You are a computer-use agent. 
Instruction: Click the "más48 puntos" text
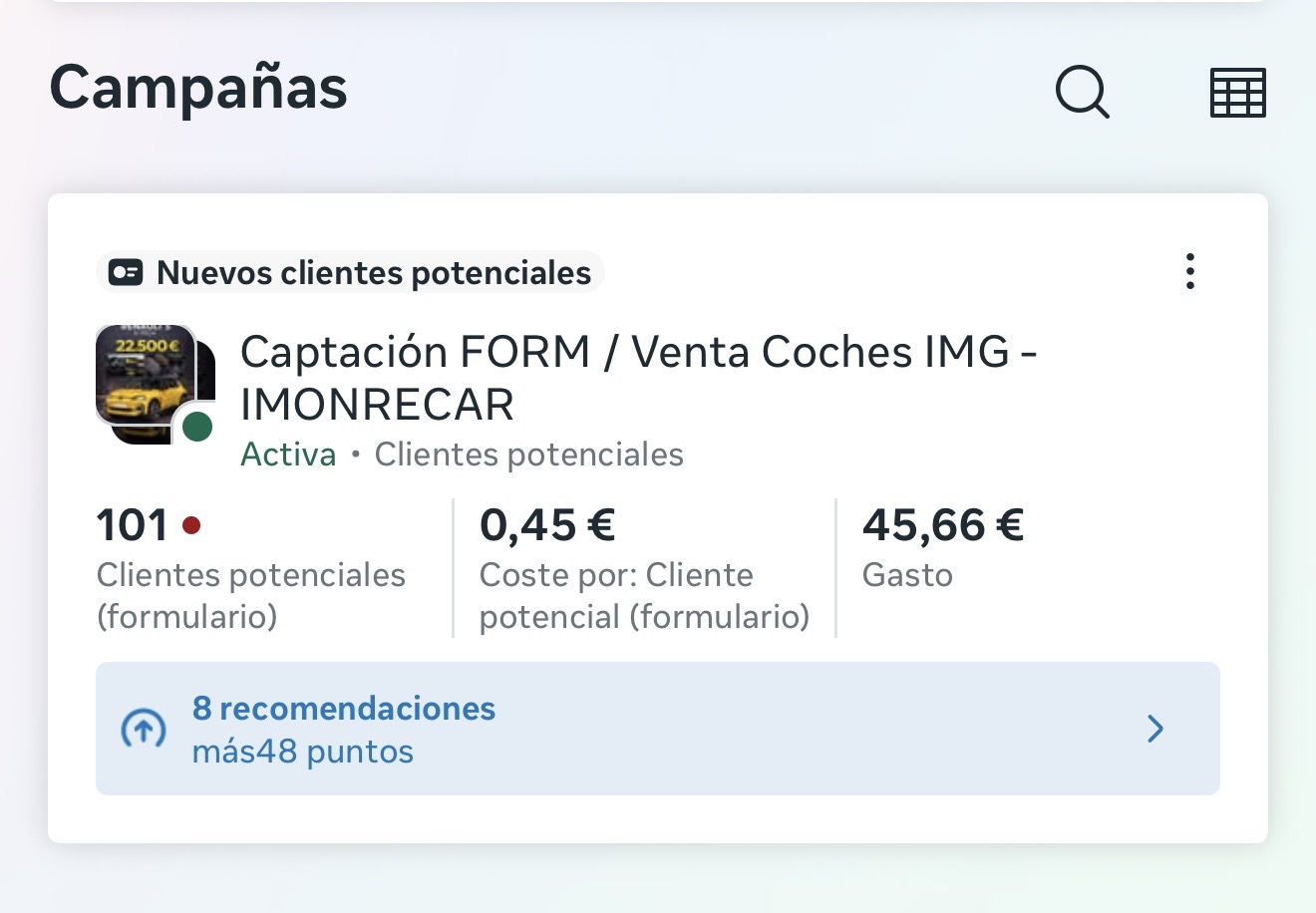pos(303,752)
